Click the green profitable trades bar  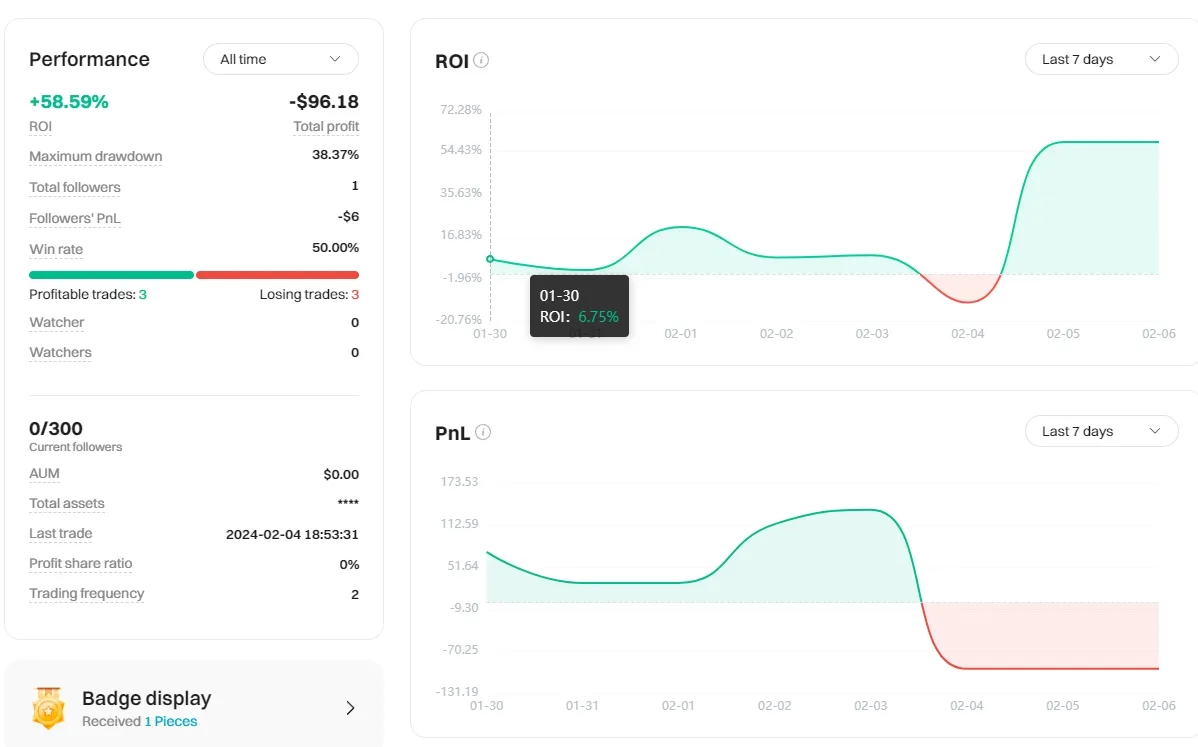[x=111, y=275]
